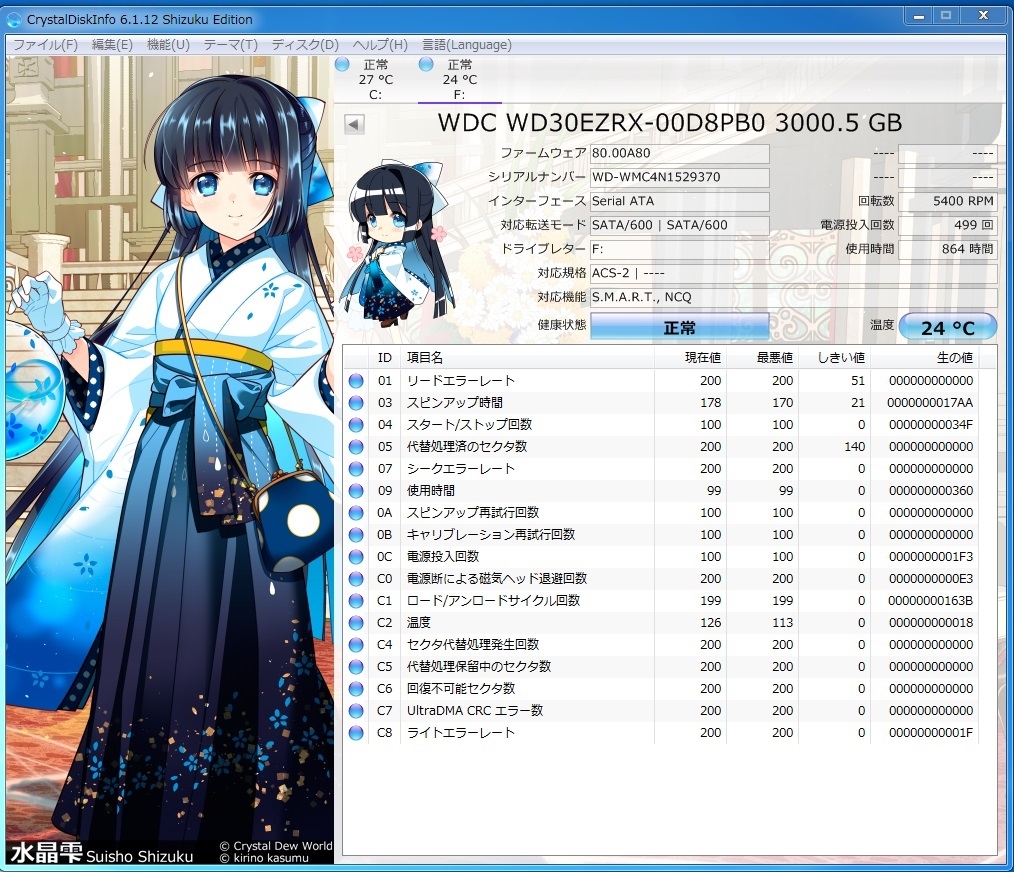Screen dimensions: 1014x872
Task: Click the 24 °C temperature button
Action: click(x=947, y=327)
